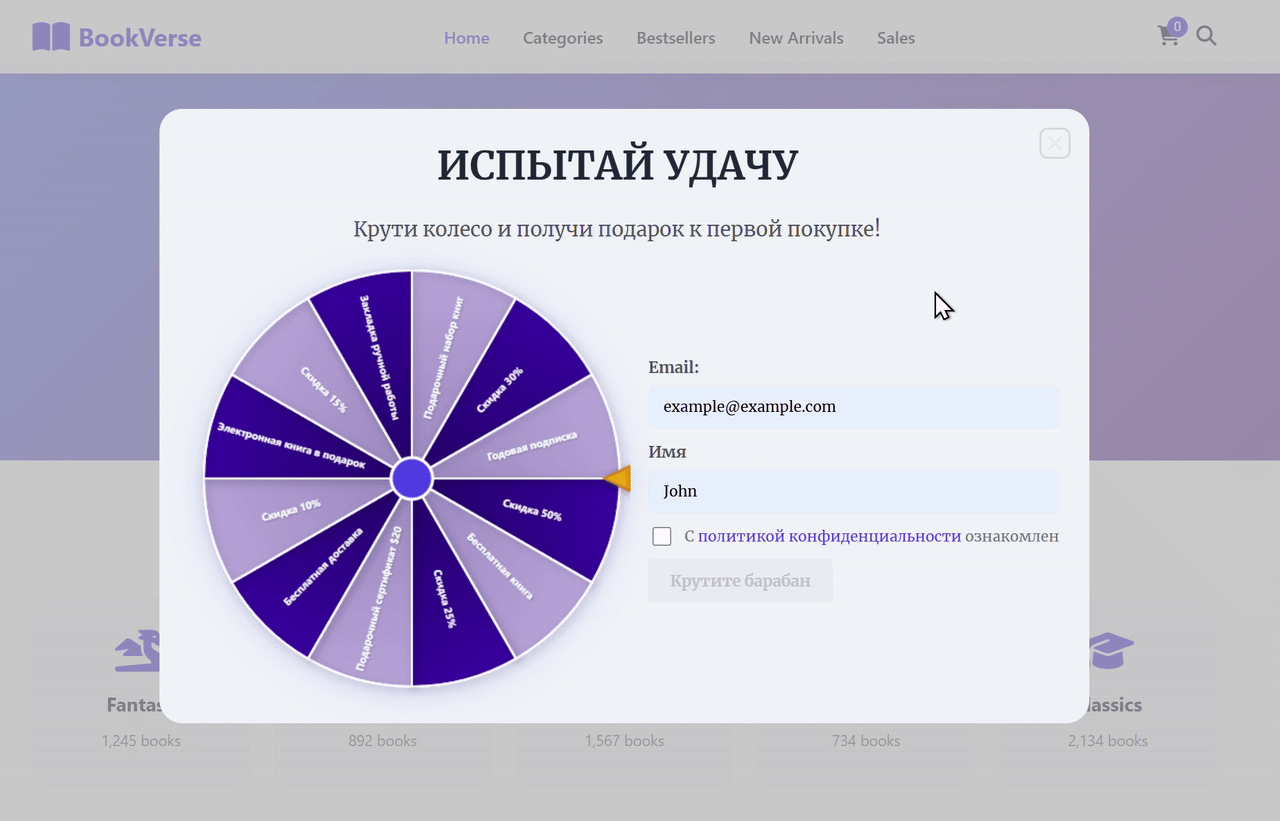This screenshot has width=1280, height=821.
Task: Click the Email input field
Action: tap(853, 407)
